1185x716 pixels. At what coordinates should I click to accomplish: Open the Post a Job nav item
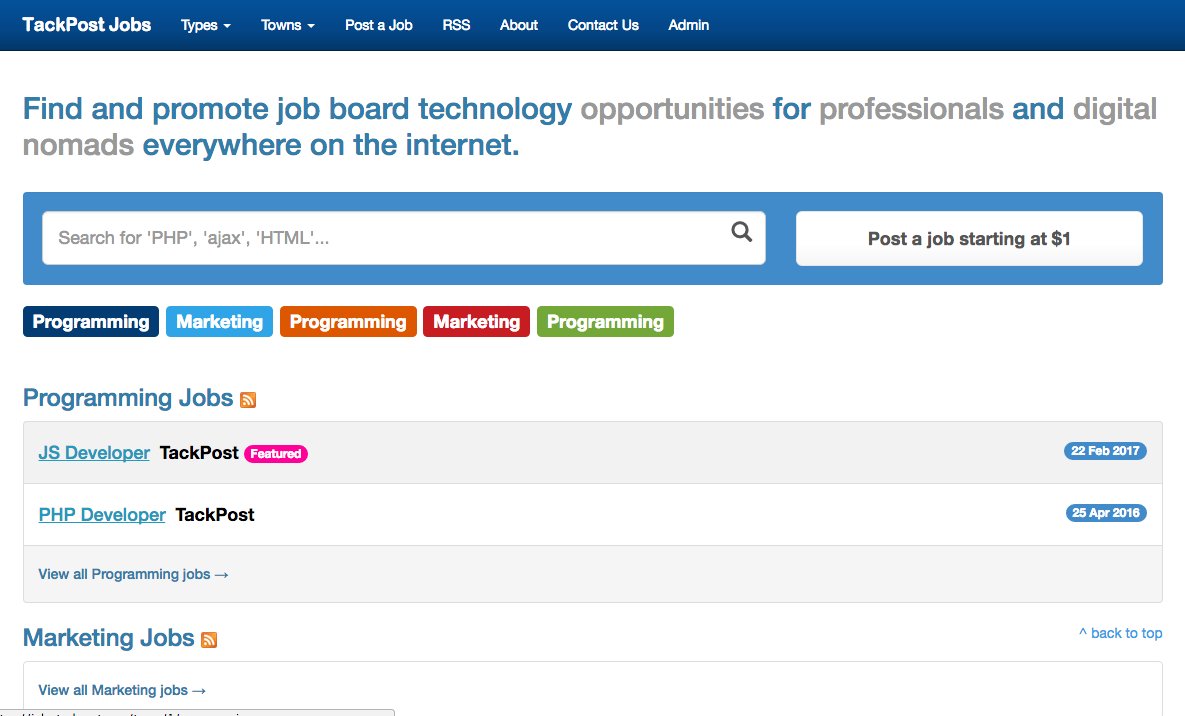click(379, 25)
